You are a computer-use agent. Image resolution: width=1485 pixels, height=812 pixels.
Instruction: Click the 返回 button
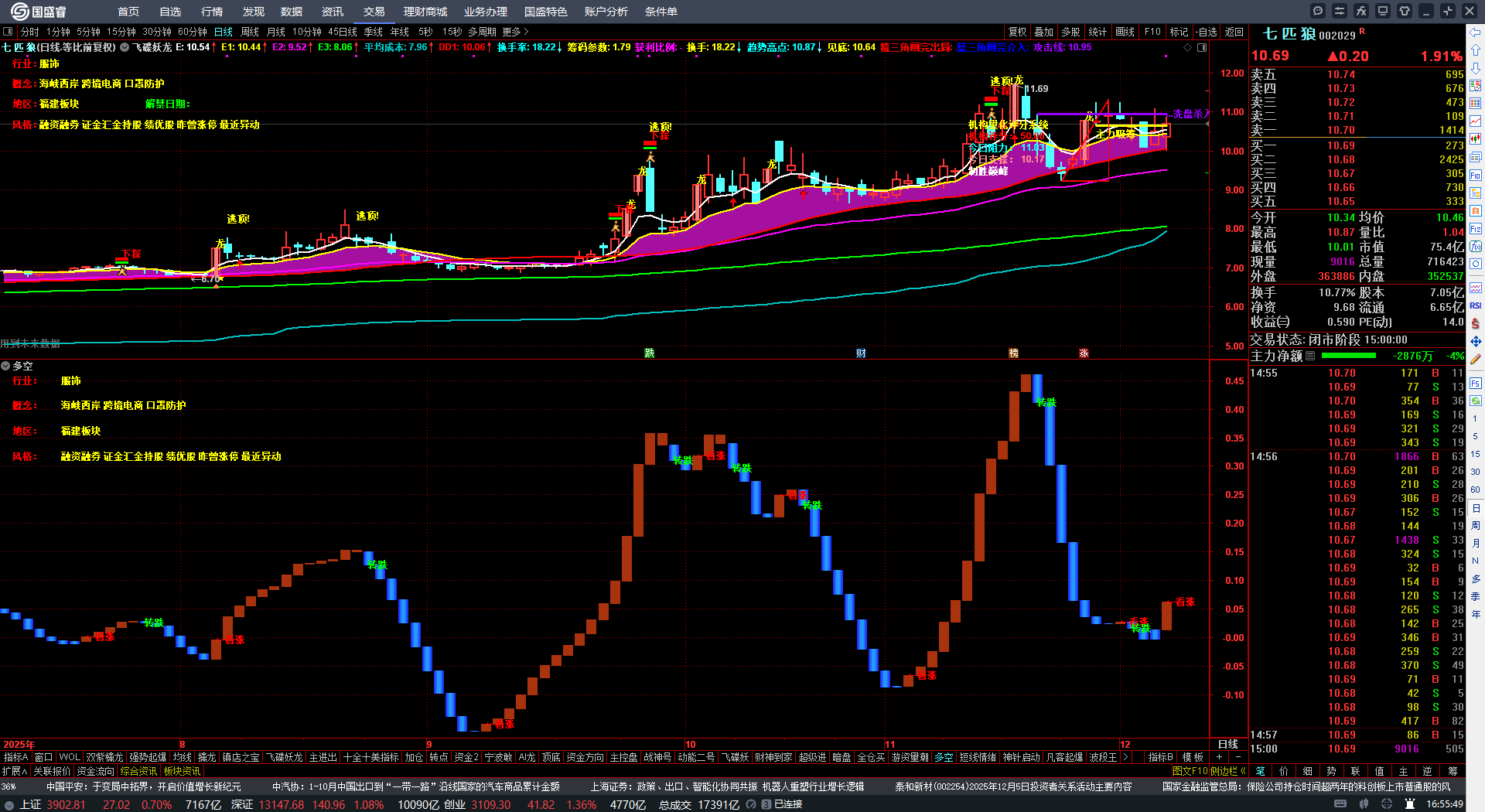click(x=1234, y=32)
